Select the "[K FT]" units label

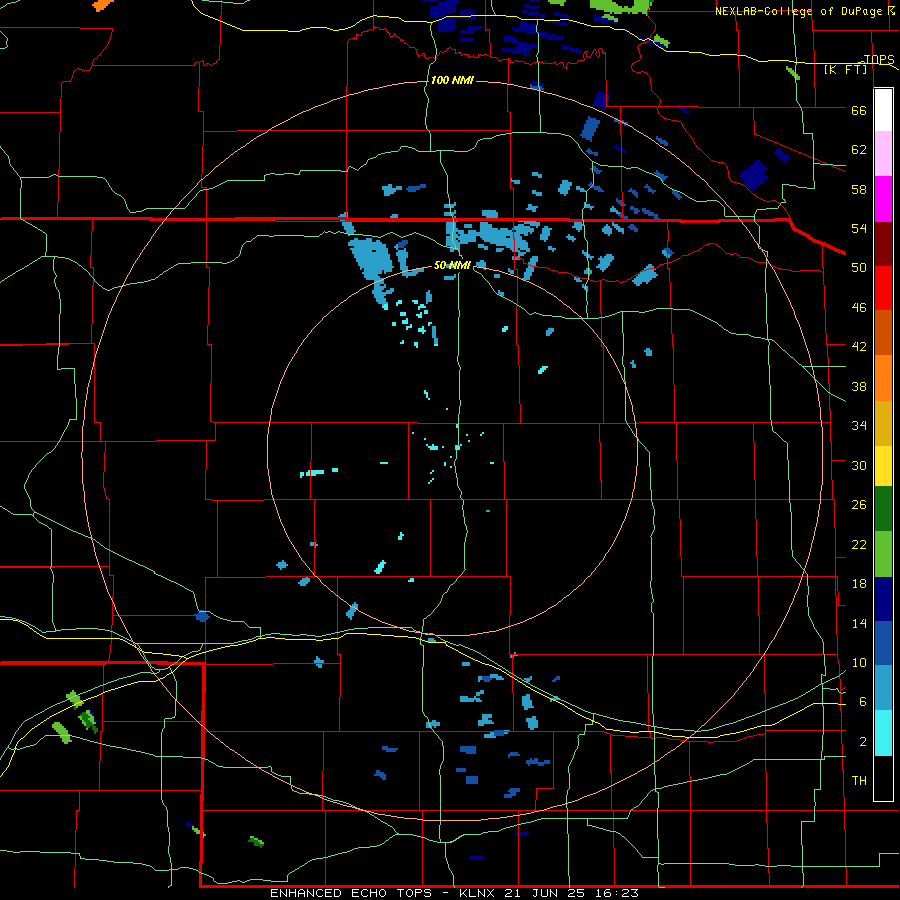845,69
